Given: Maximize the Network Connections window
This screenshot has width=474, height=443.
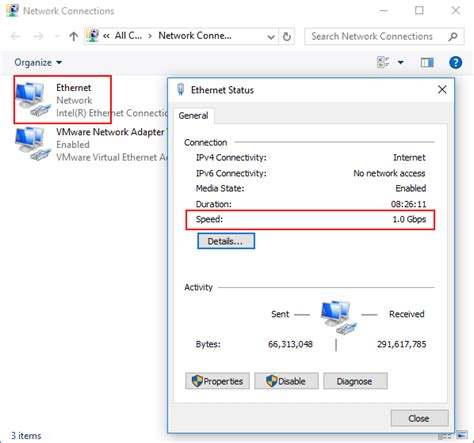Looking at the screenshot, I should click(419, 11).
